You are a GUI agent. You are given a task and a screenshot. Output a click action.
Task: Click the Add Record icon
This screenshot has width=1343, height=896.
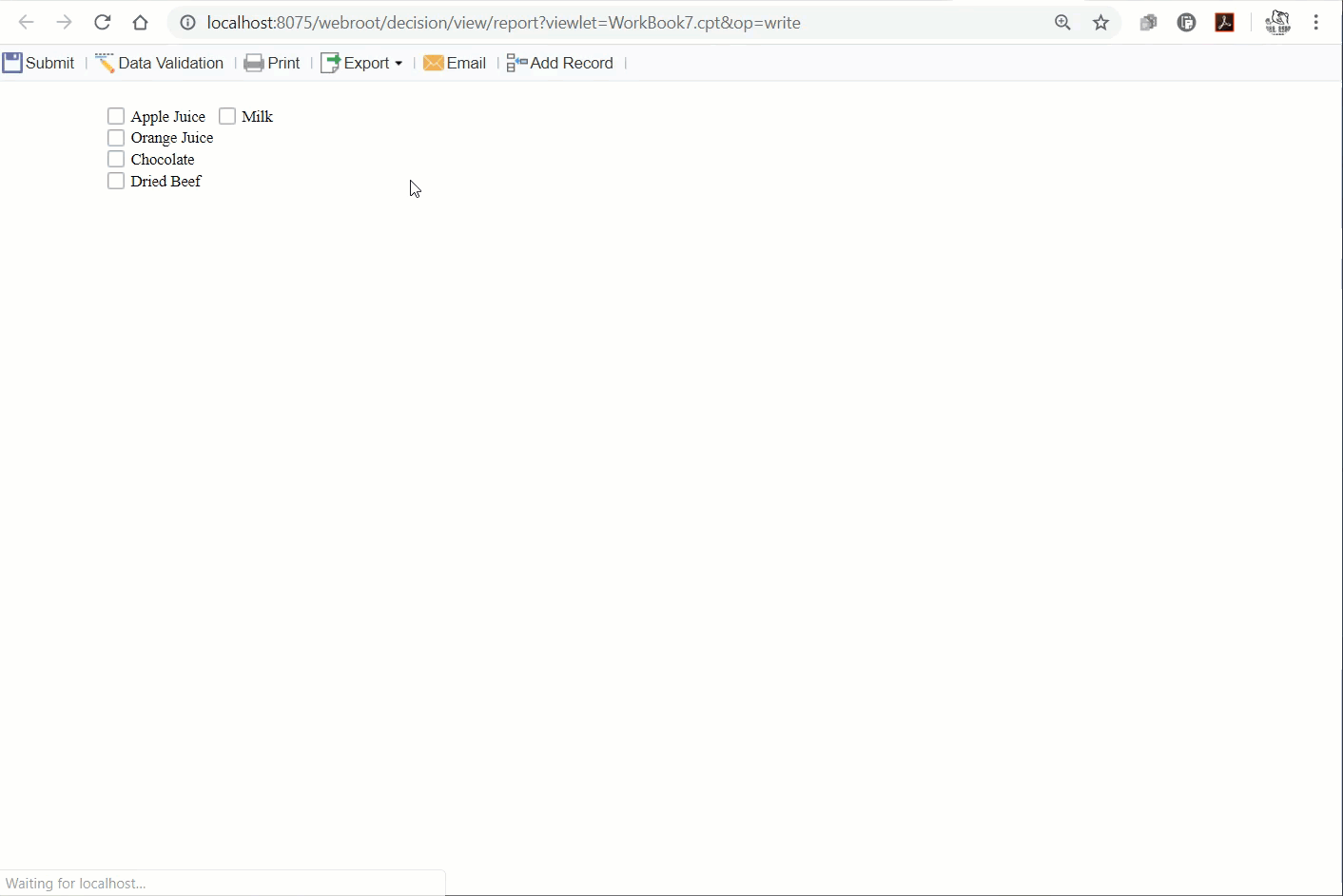pyautogui.click(x=516, y=63)
